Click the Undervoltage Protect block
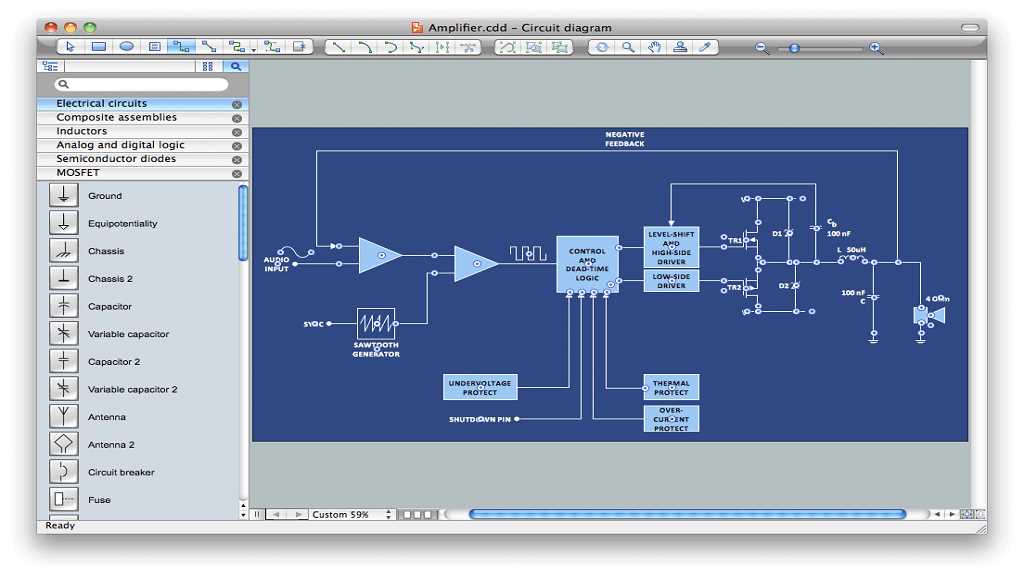The width and height of the screenshot is (1024, 576). (480, 387)
